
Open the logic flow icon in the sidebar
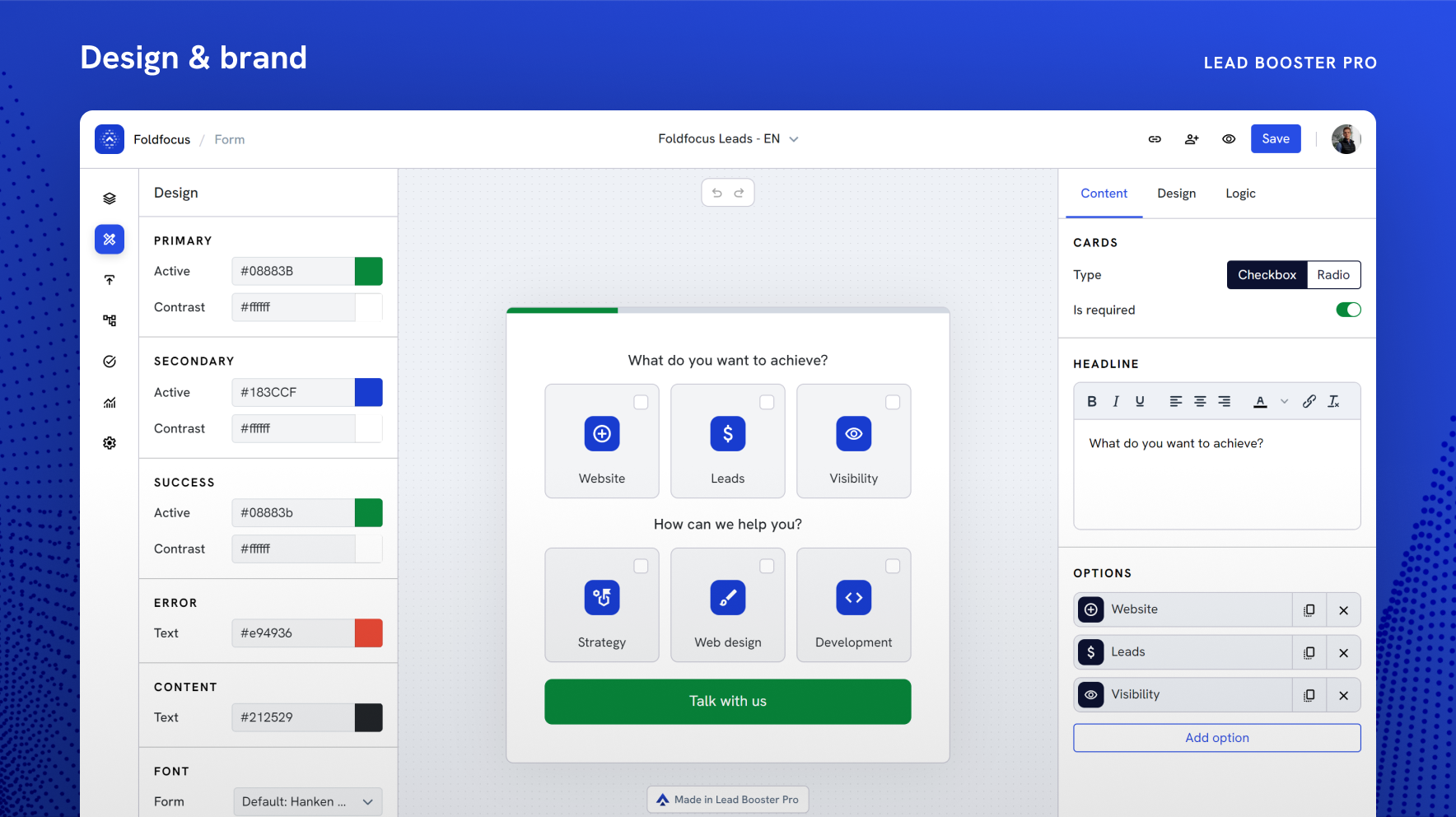(x=110, y=320)
